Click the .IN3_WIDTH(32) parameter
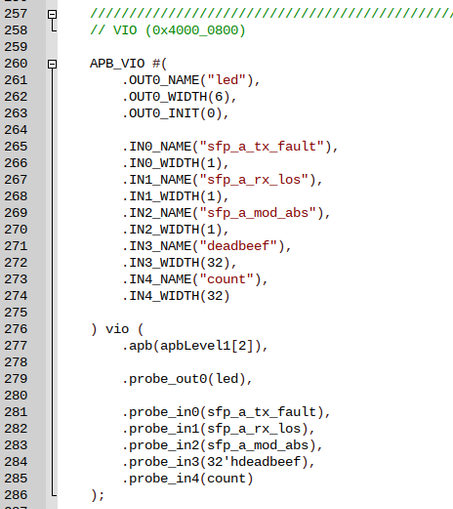Viewport: 453px width, 509px height. click(x=176, y=263)
